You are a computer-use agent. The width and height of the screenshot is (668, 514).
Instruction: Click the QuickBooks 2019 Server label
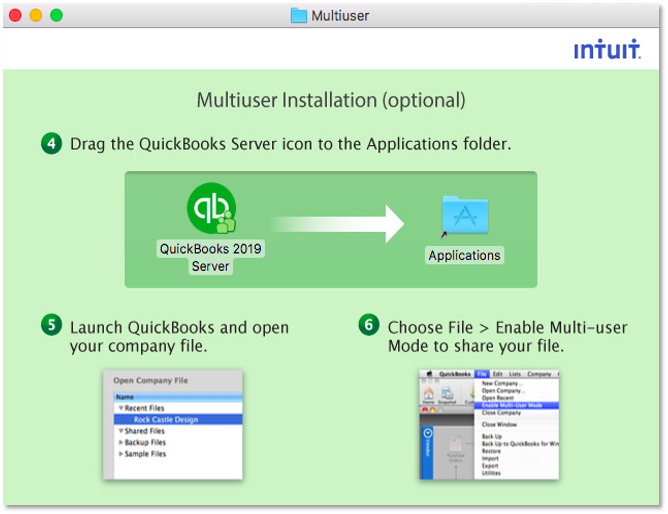pyautogui.click(x=210, y=257)
